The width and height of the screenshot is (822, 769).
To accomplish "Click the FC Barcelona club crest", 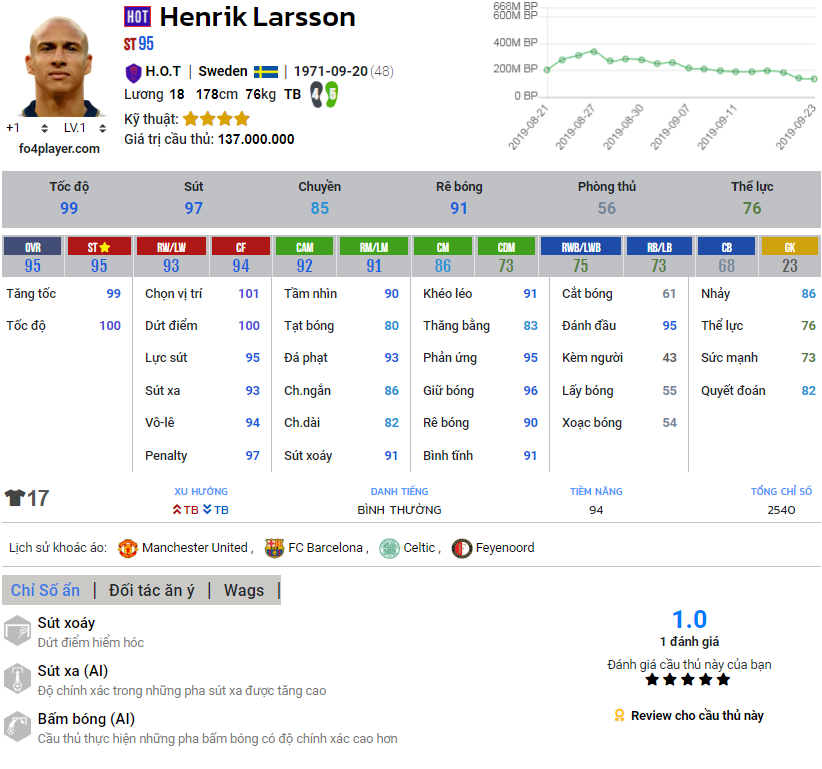I will pyautogui.click(x=274, y=548).
